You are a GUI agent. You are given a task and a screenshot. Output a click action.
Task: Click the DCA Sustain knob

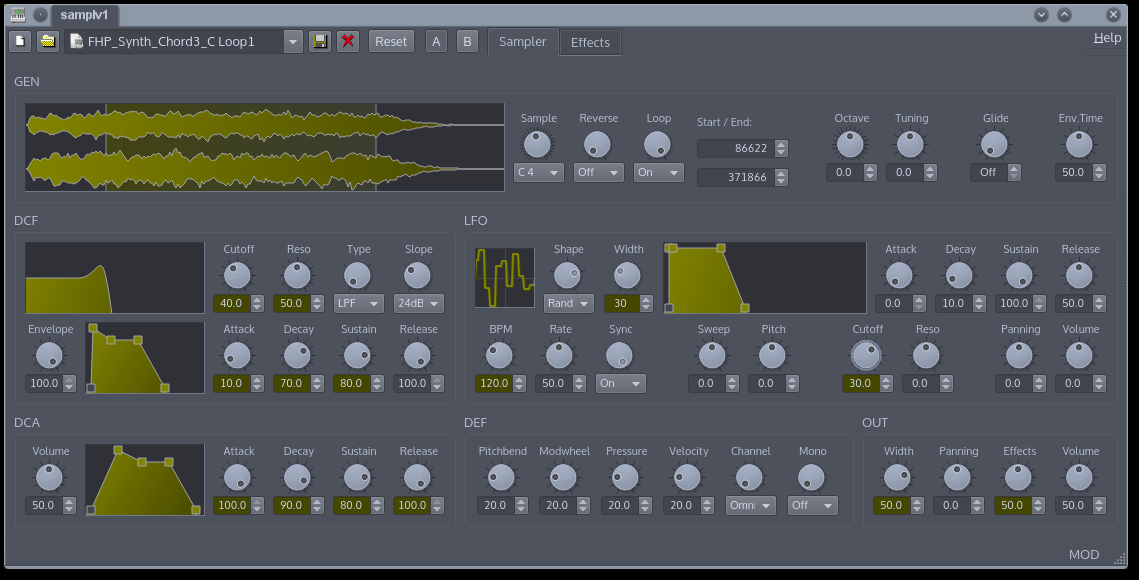(x=358, y=478)
